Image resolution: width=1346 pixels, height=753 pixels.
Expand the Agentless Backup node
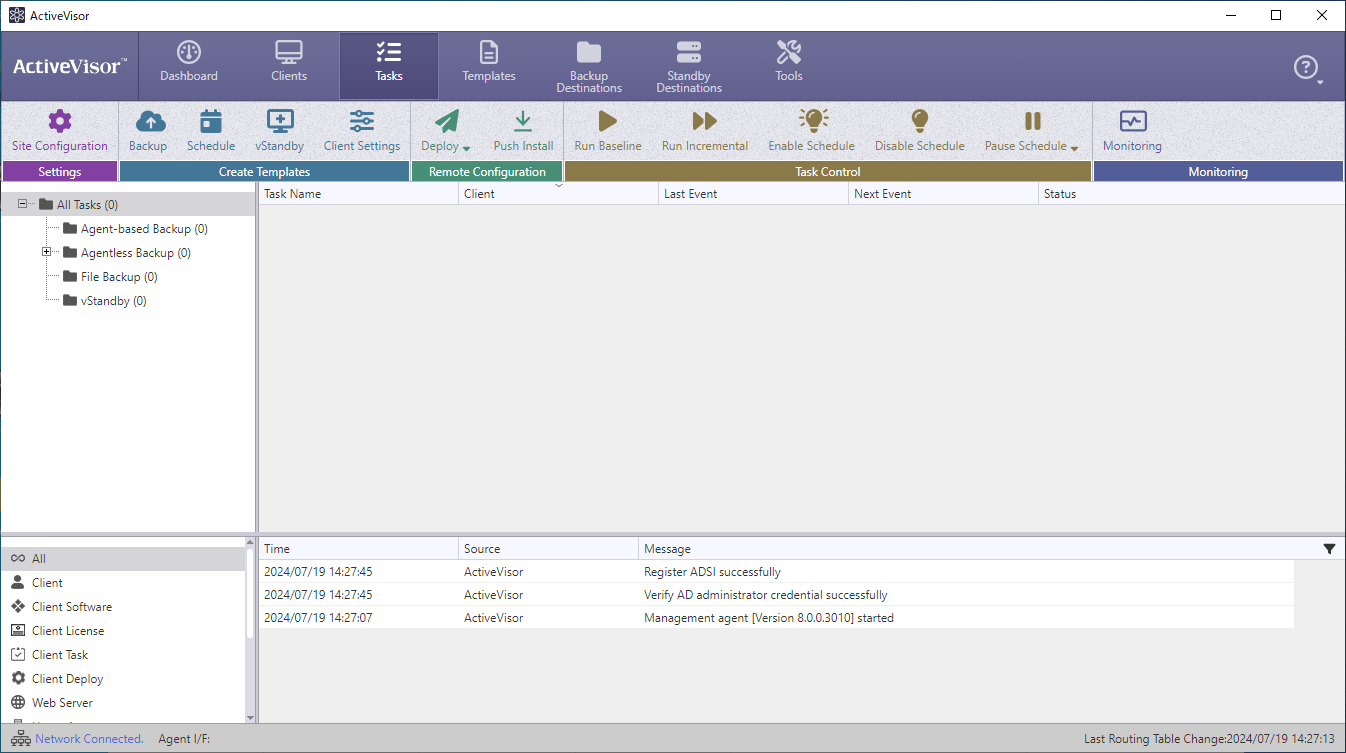(x=46, y=252)
